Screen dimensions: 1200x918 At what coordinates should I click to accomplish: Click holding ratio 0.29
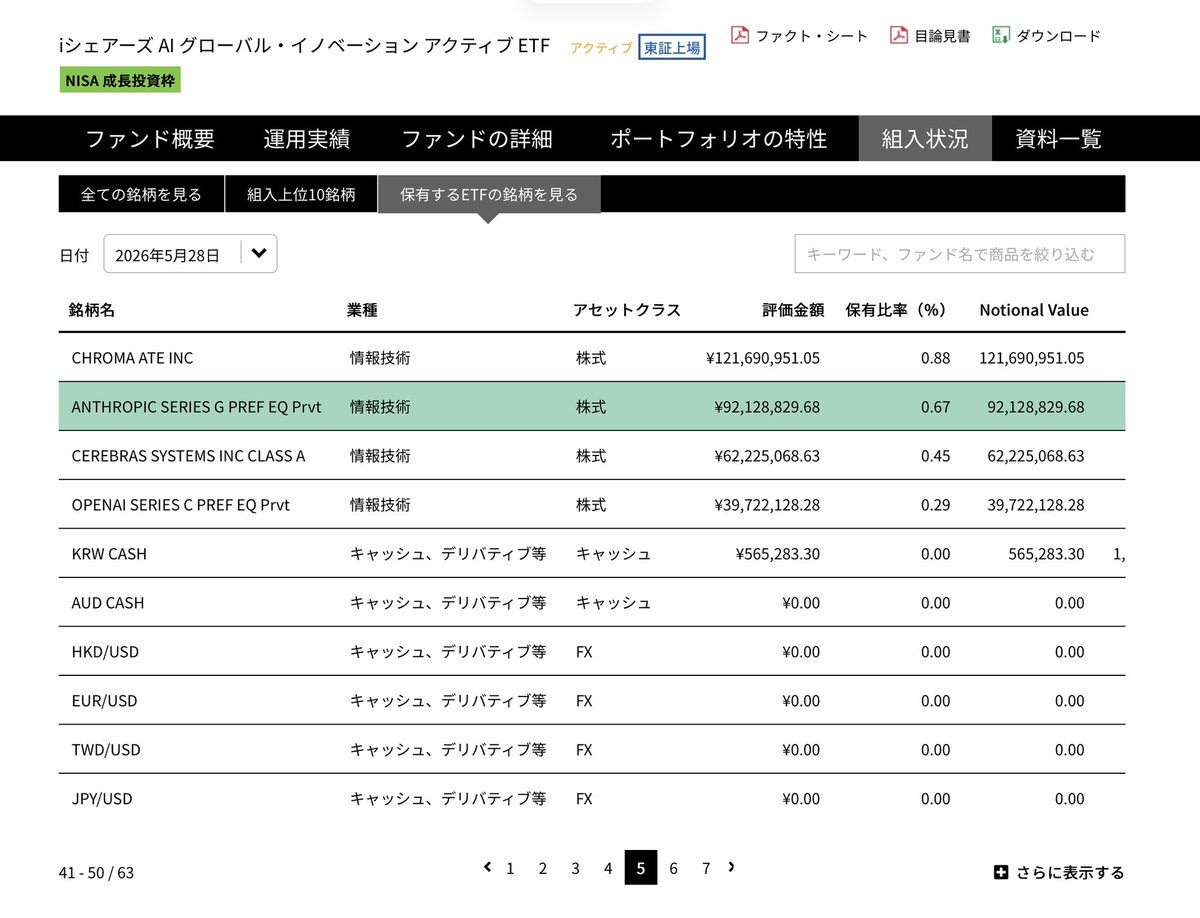(x=935, y=505)
